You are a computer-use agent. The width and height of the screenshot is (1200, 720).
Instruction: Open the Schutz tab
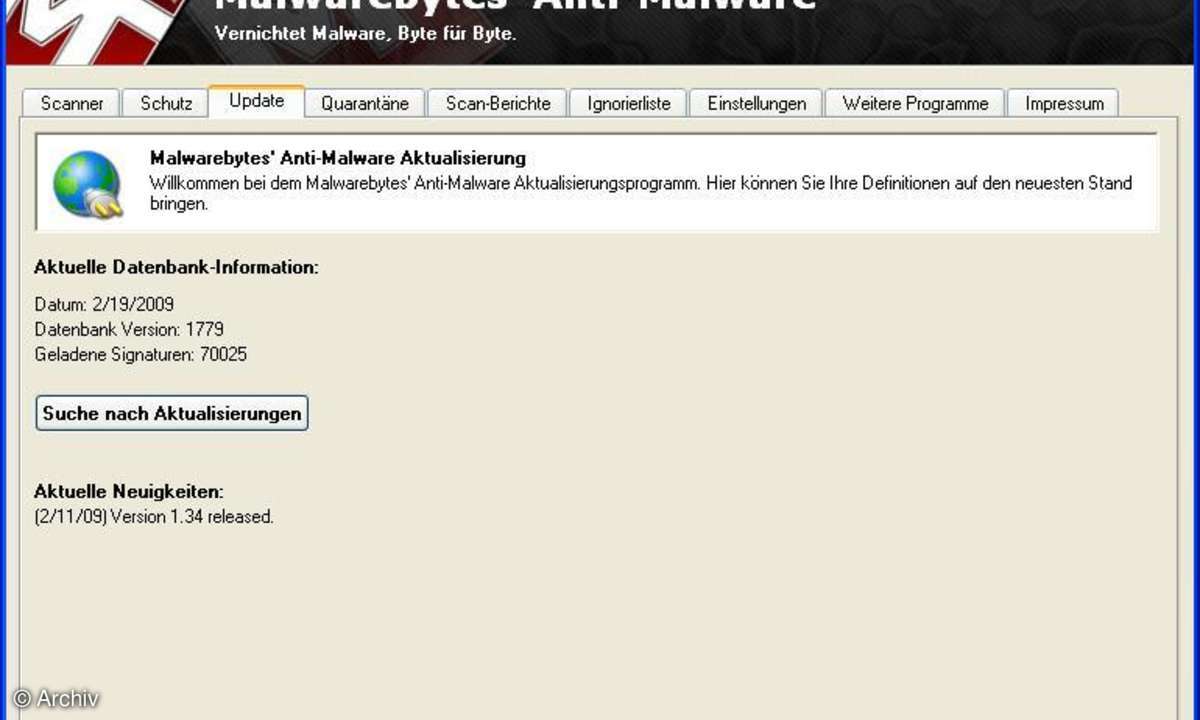coord(166,103)
